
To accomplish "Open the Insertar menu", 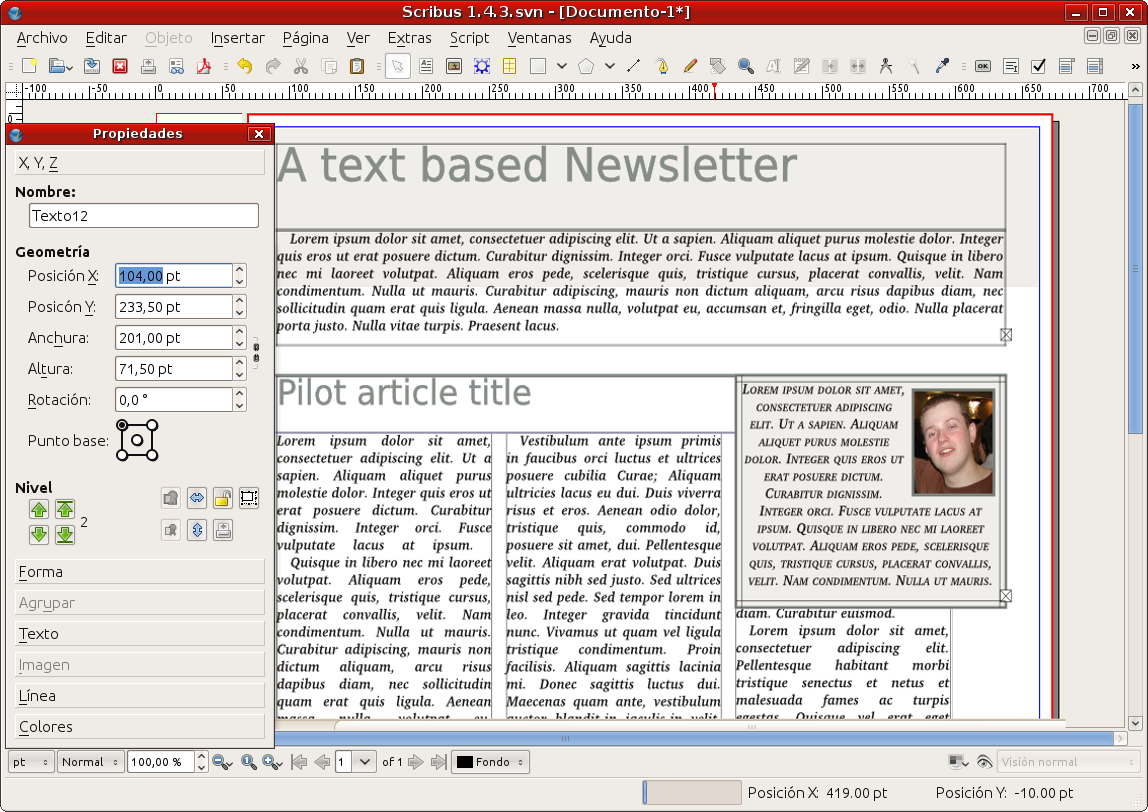I will coord(237,38).
